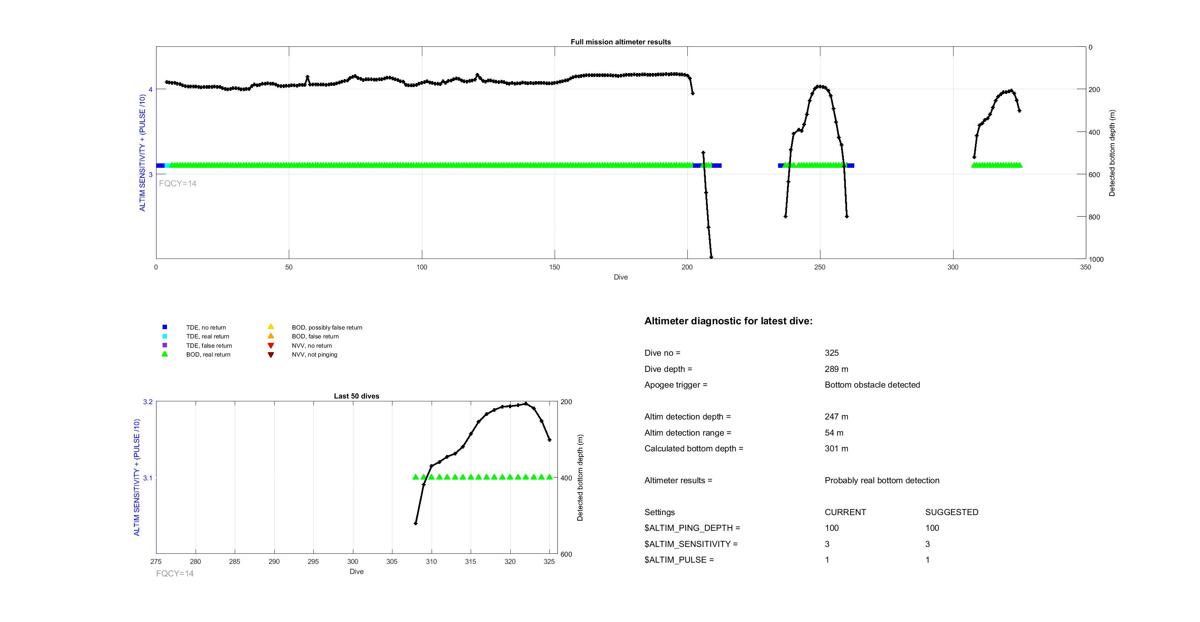The image size is (1200, 622).
Task: Click the 'SUGGESTED' column header
Action: (952, 512)
